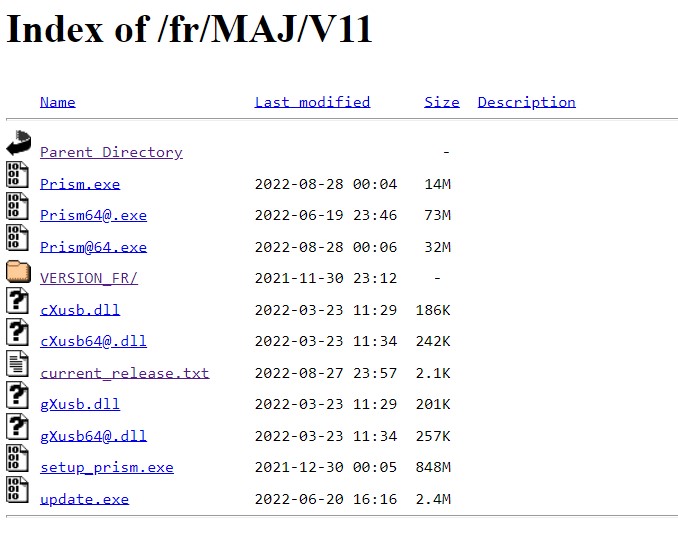Screen dimensions: 678x543
Task: Go up to Parent Directory
Action: coord(111,153)
